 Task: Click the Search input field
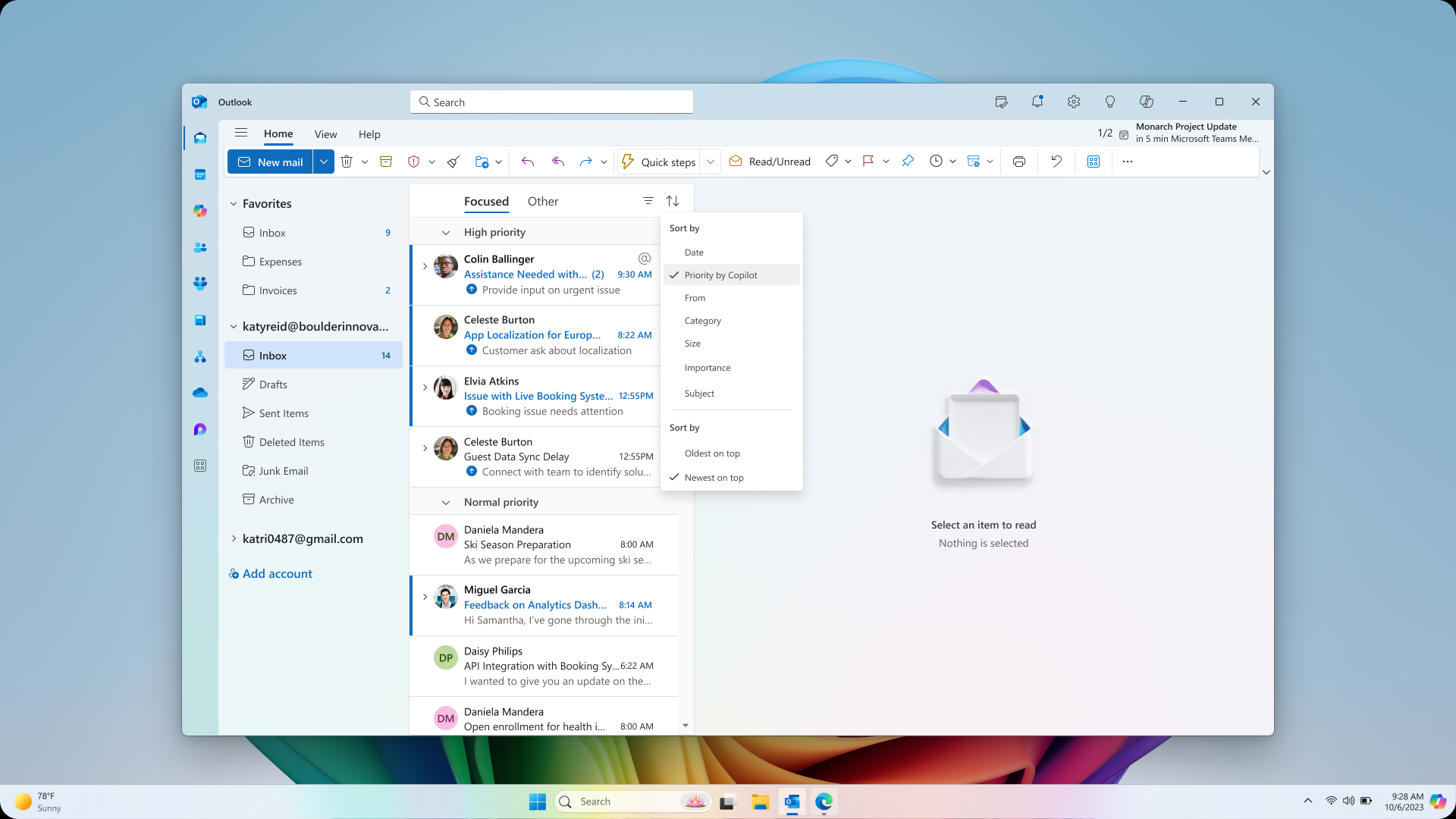[x=553, y=102]
